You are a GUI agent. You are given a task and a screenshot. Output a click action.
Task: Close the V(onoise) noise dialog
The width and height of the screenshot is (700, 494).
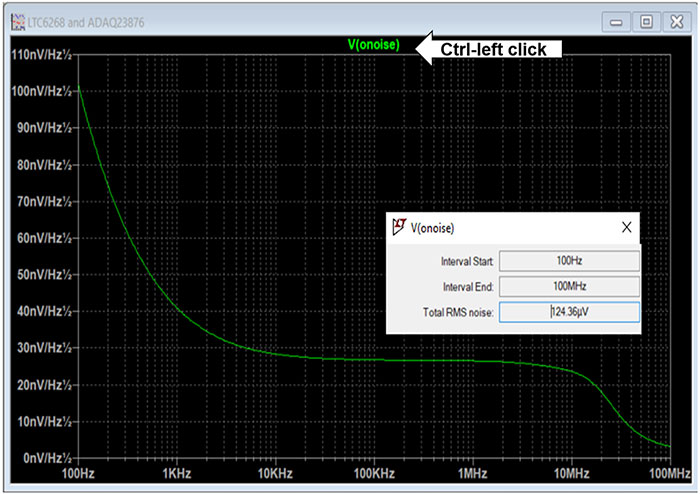pyautogui.click(x=627, y=227)
